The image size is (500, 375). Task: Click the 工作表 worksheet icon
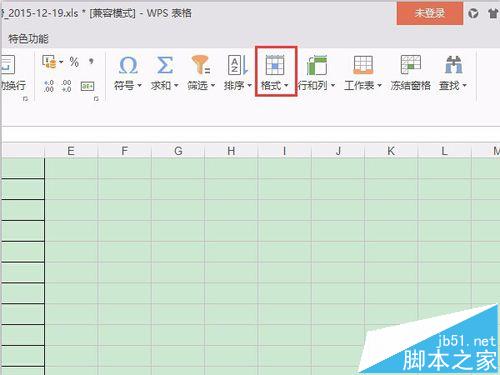coord(363,65)
